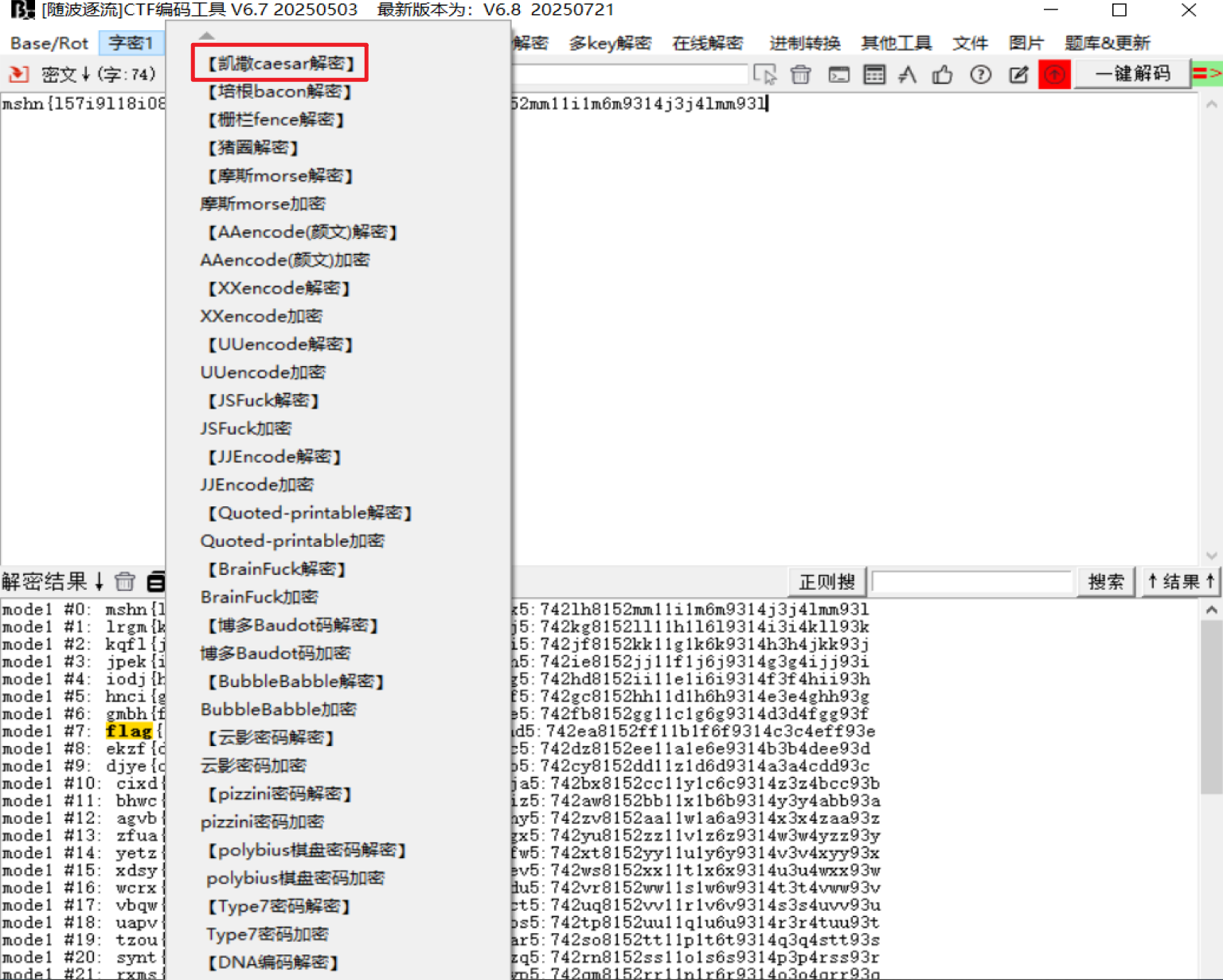Open the 字密1 menu
The height and width of the screenshot is (980, 1223).
tap(131, 43)
